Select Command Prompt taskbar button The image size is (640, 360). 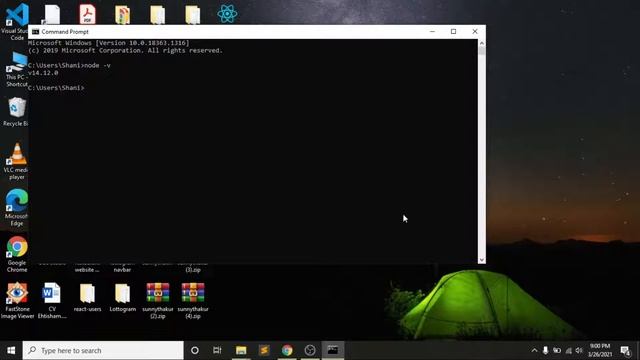pyautogui.click(x=333, y=350)
